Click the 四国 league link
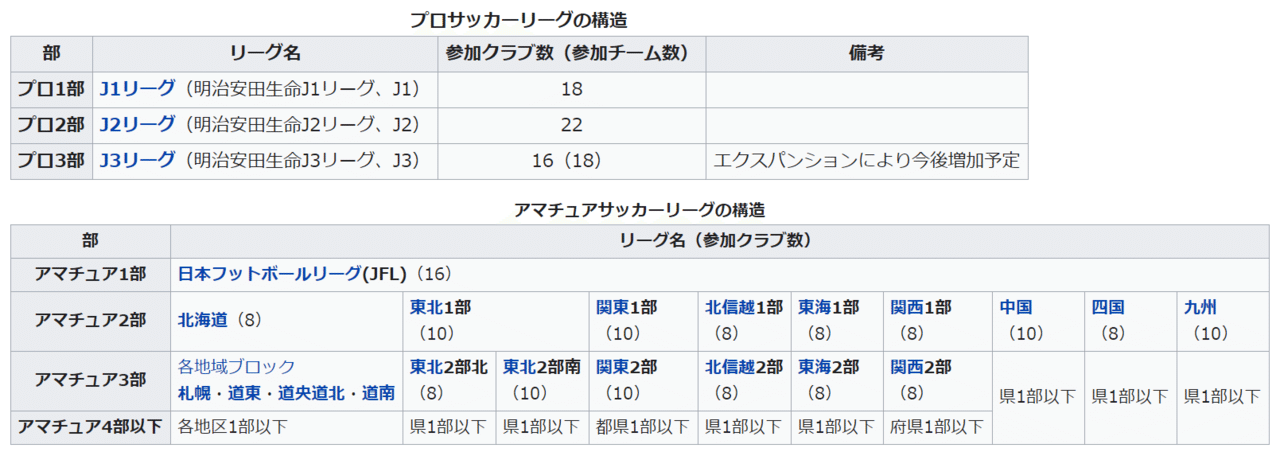 [x=1107, y=307]
